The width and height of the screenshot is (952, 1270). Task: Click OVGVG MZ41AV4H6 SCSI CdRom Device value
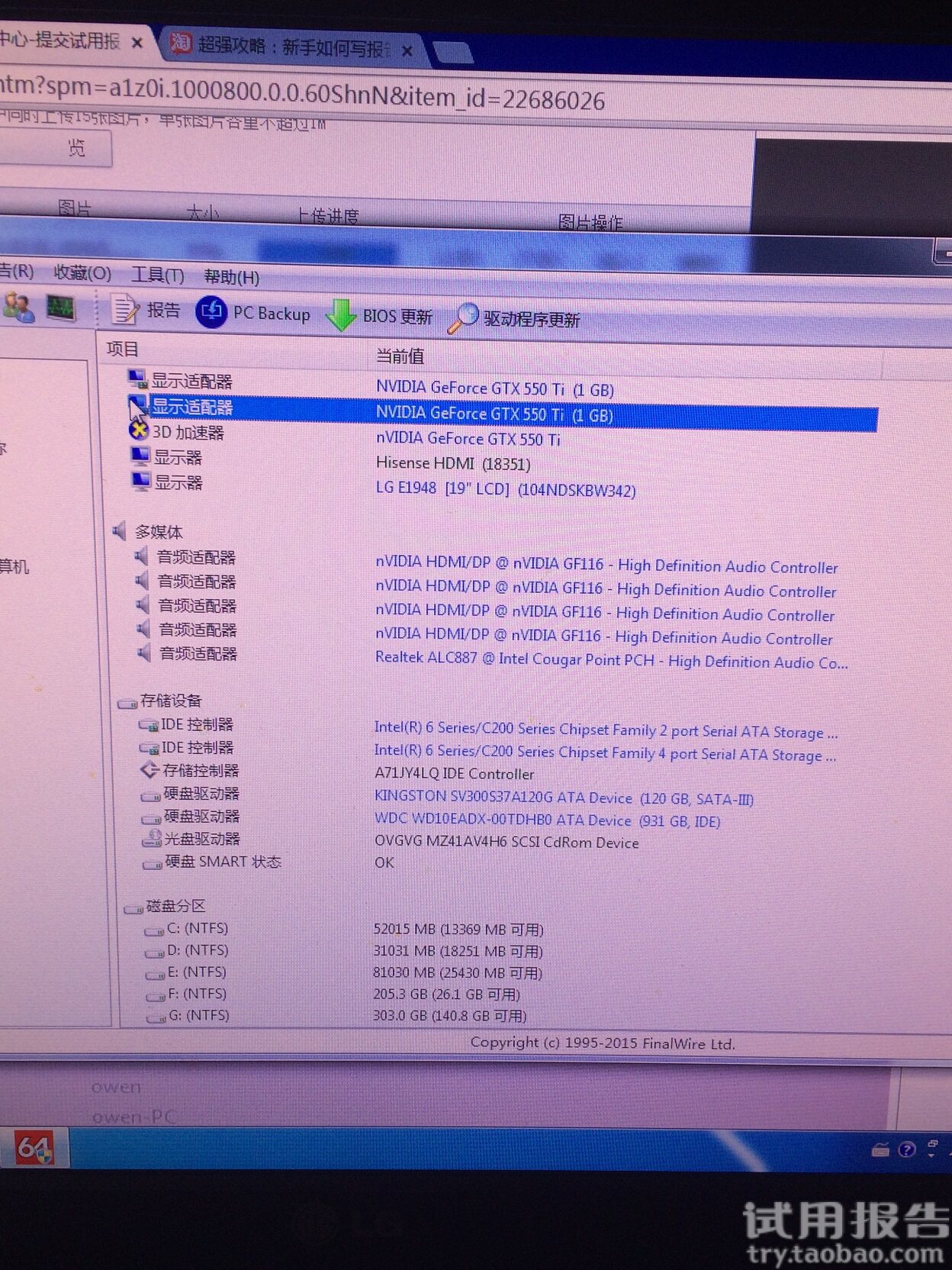coord(507,842)
